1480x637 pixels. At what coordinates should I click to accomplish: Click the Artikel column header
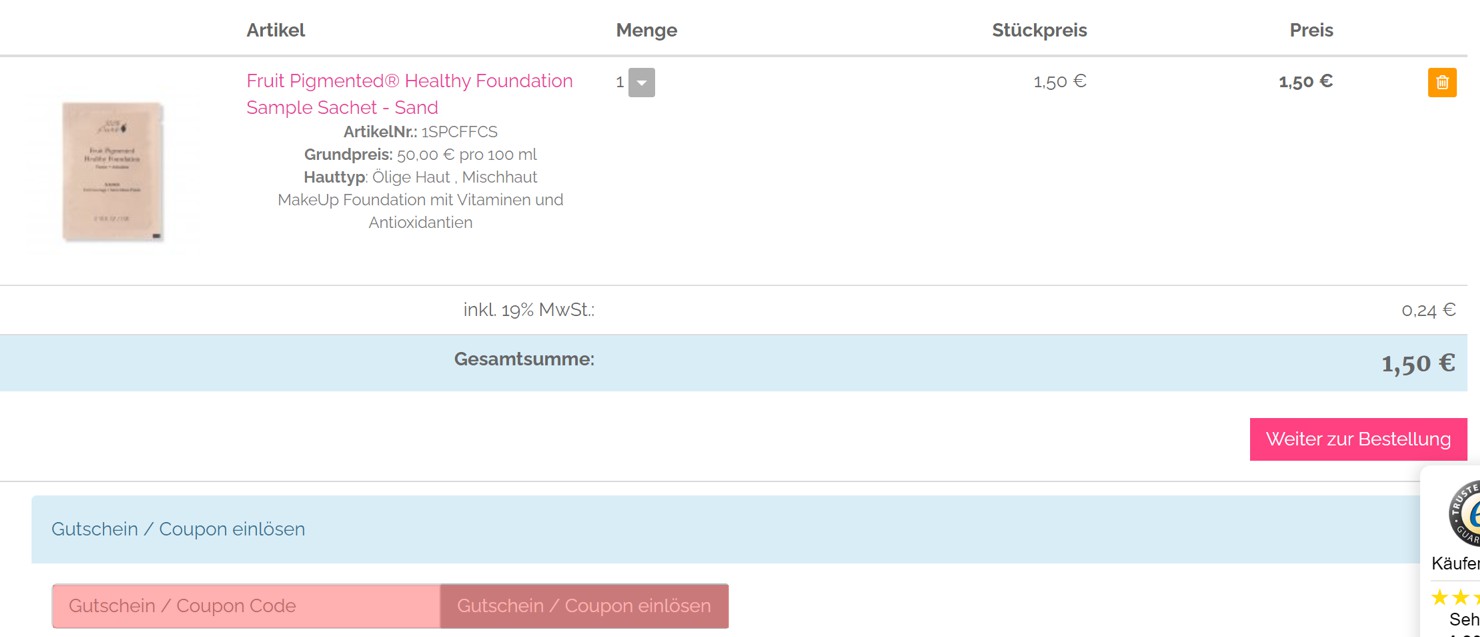[x=275, y=30]
